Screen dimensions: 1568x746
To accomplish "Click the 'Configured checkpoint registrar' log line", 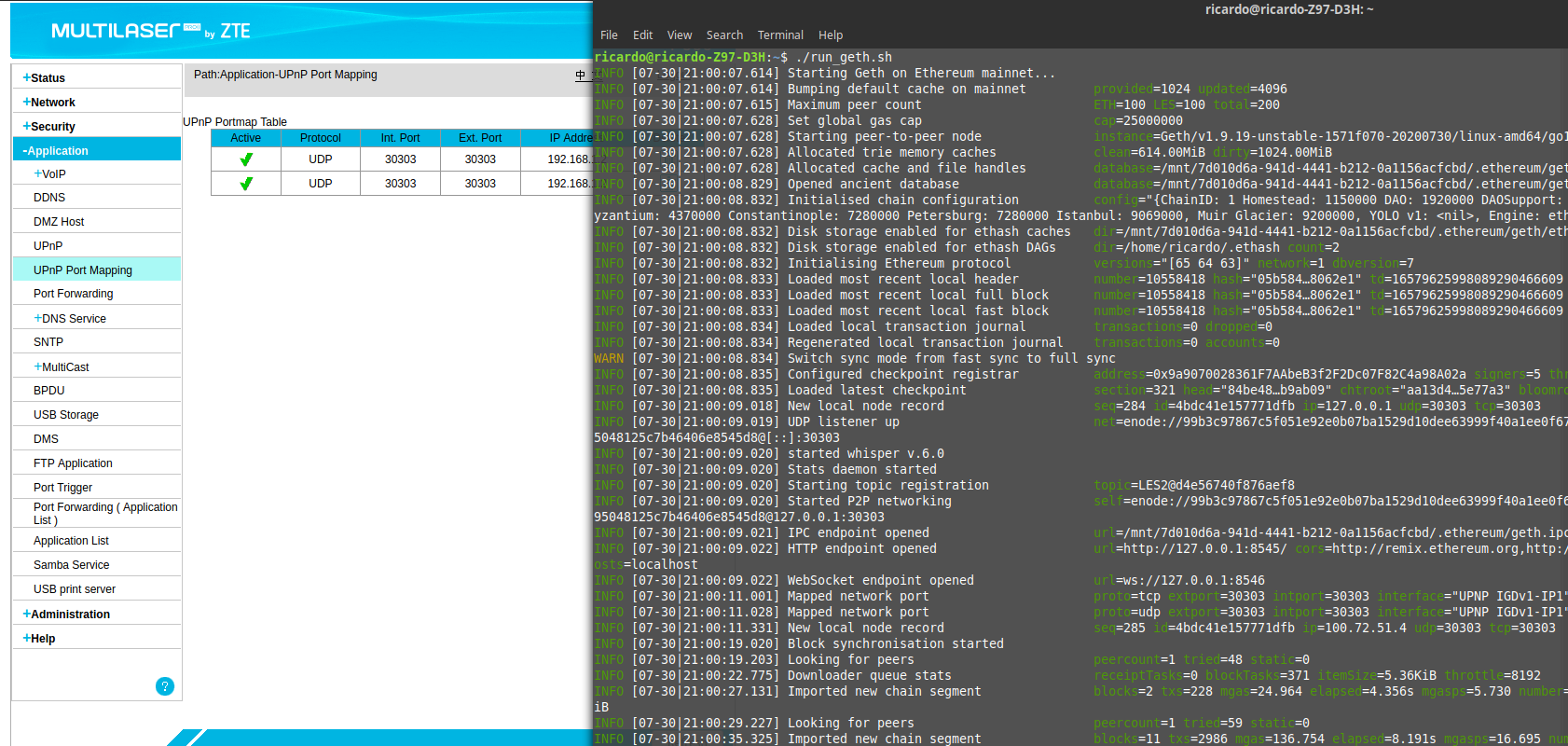I will coord(902,374).
